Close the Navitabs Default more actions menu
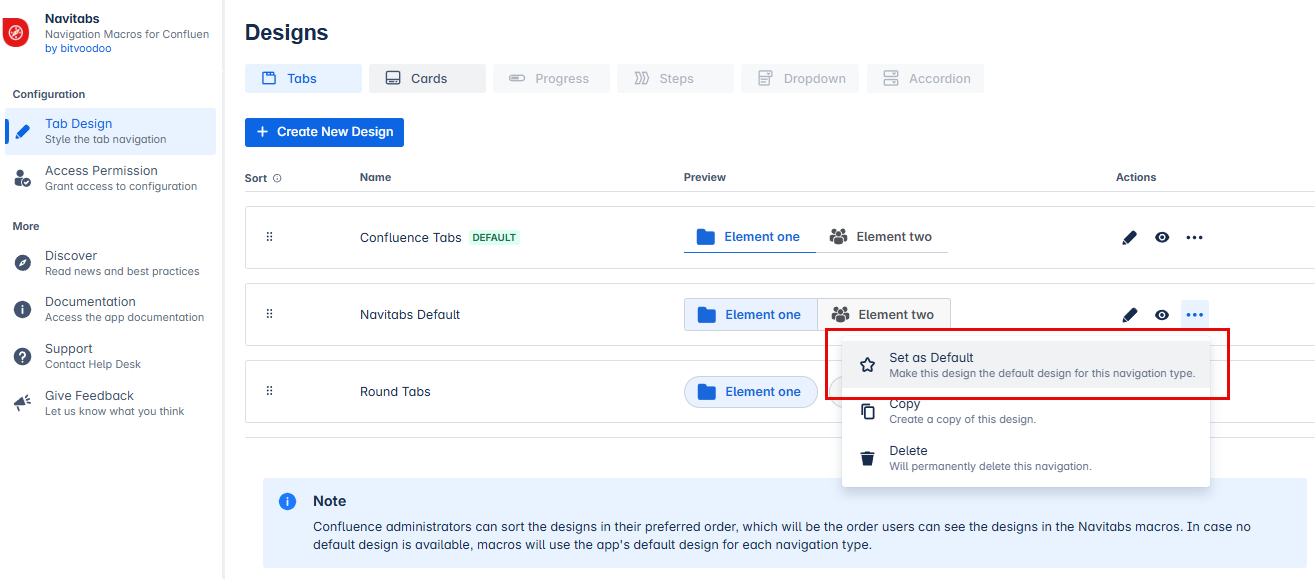 coord(1194,315)
